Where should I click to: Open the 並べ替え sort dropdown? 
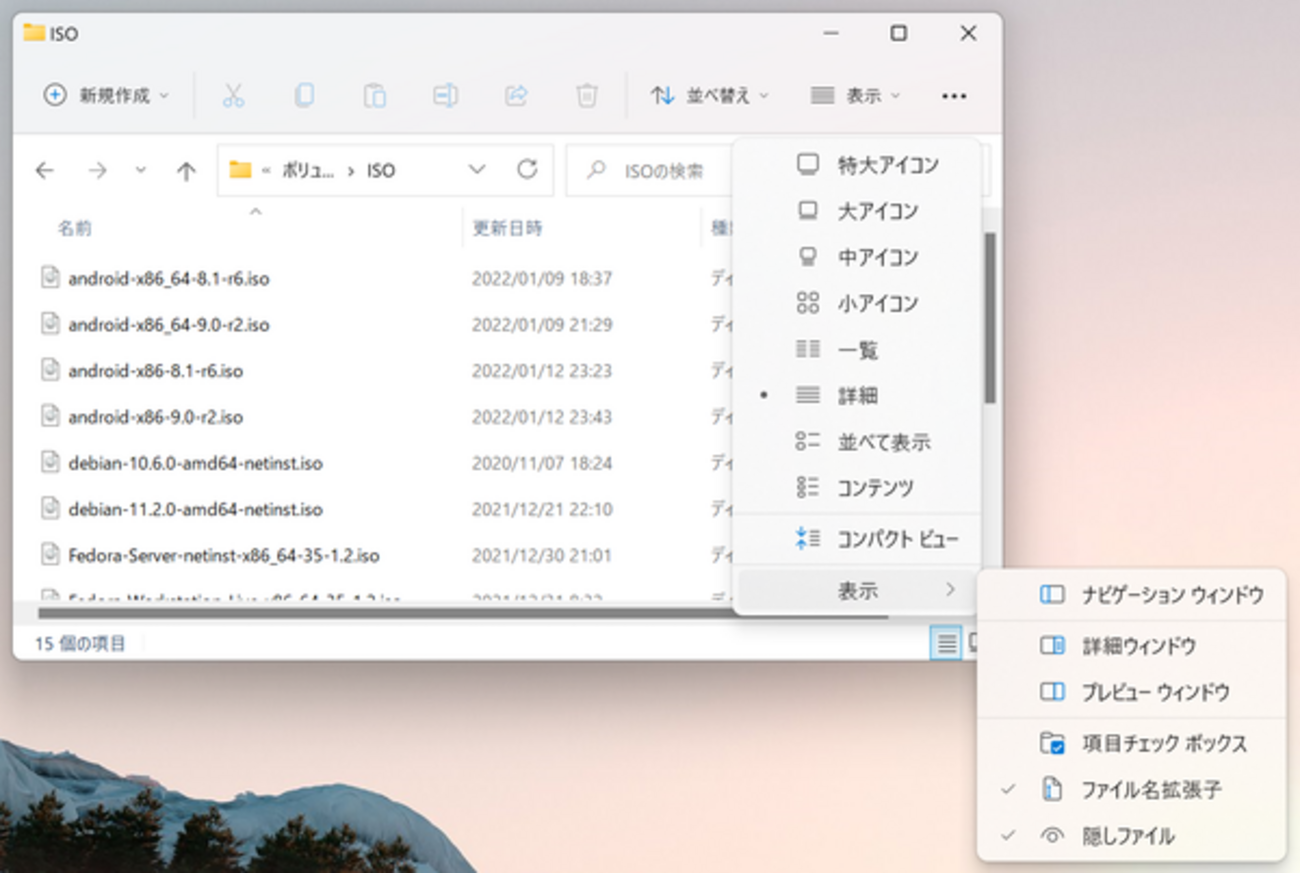710,96
